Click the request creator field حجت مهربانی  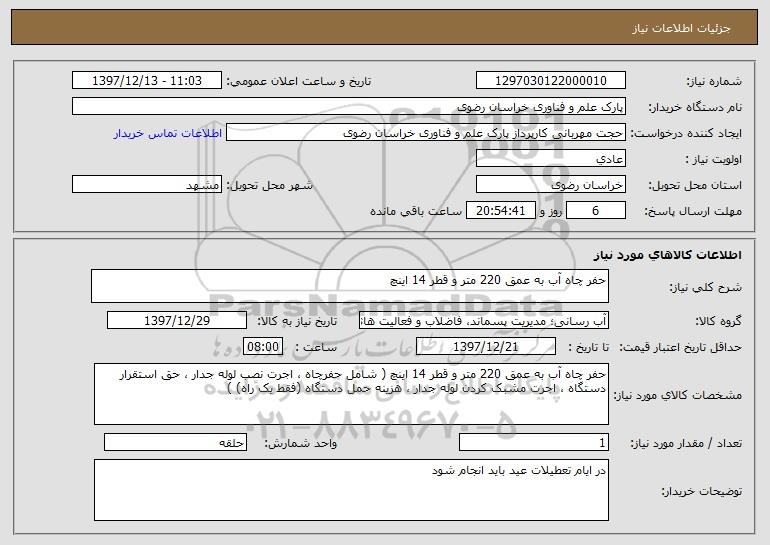(x=426, y=132)
